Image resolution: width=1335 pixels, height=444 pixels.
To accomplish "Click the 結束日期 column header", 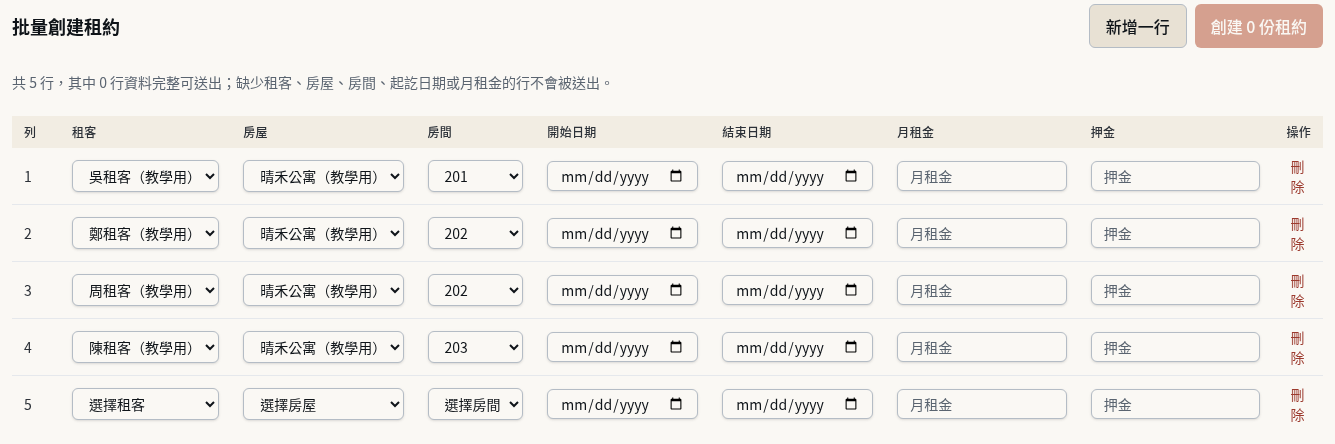I will coord(746,132).
